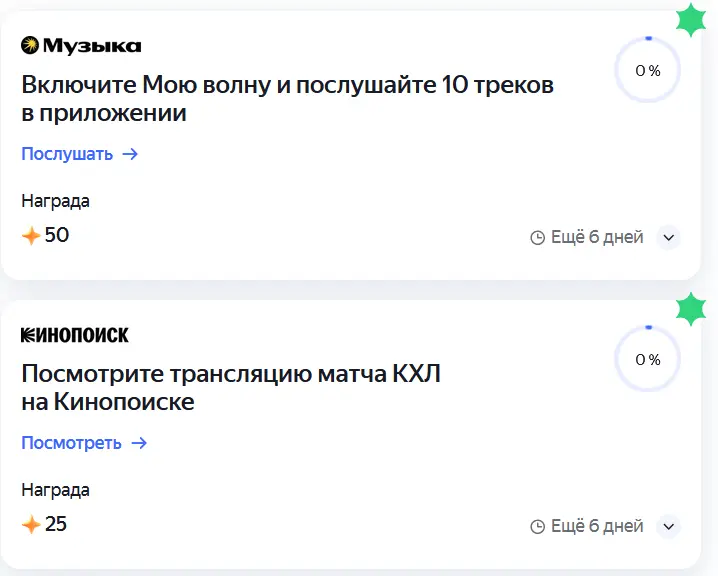Click the clock icon in the Кинопоиск card

[x=538, y=527]
